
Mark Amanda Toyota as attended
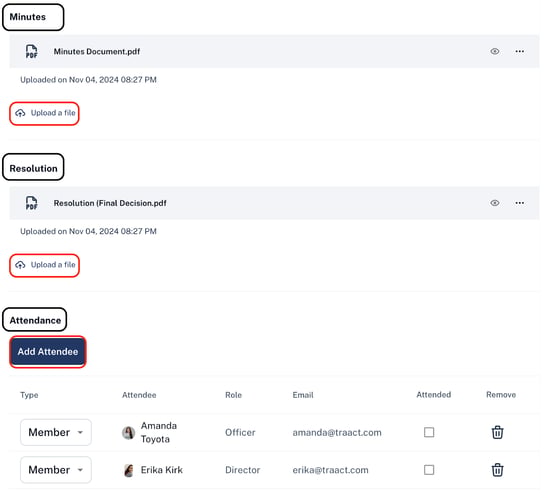pos(429,433)
